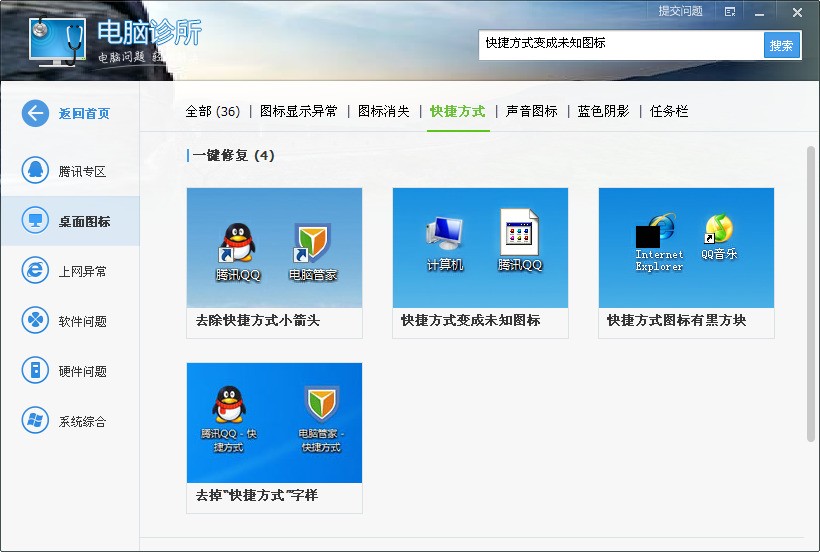Go to the 任务栏 tab
The height and width of the screenshot is (552, 820).
[669, 111]
